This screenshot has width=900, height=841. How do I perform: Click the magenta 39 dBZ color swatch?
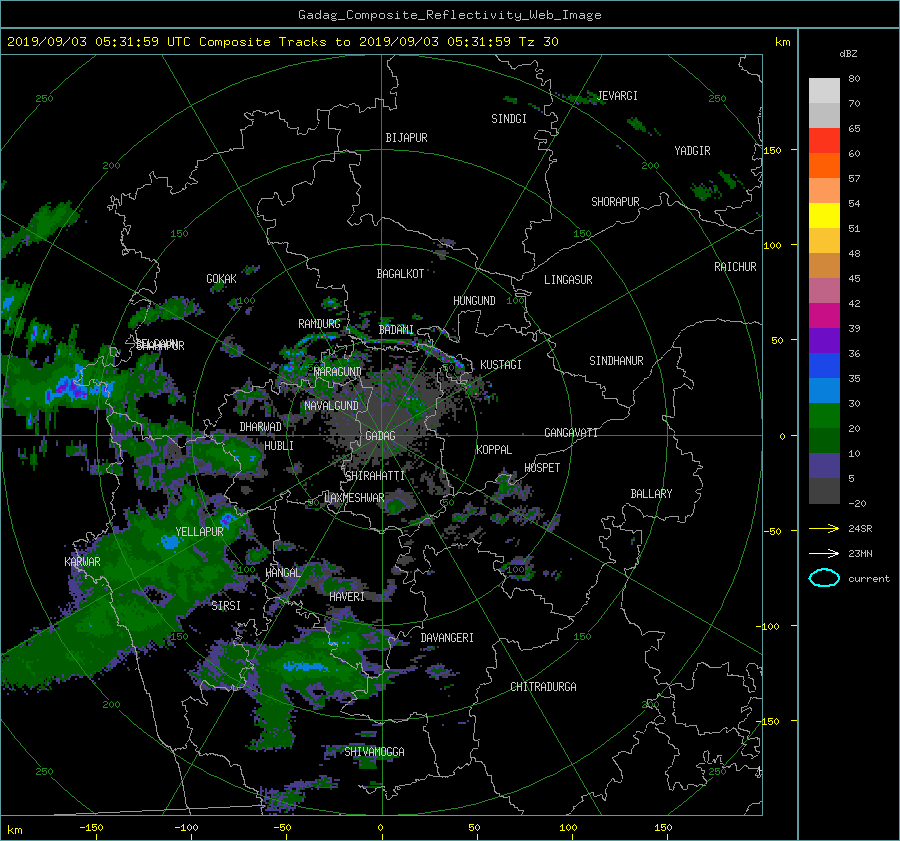point(824,316)
